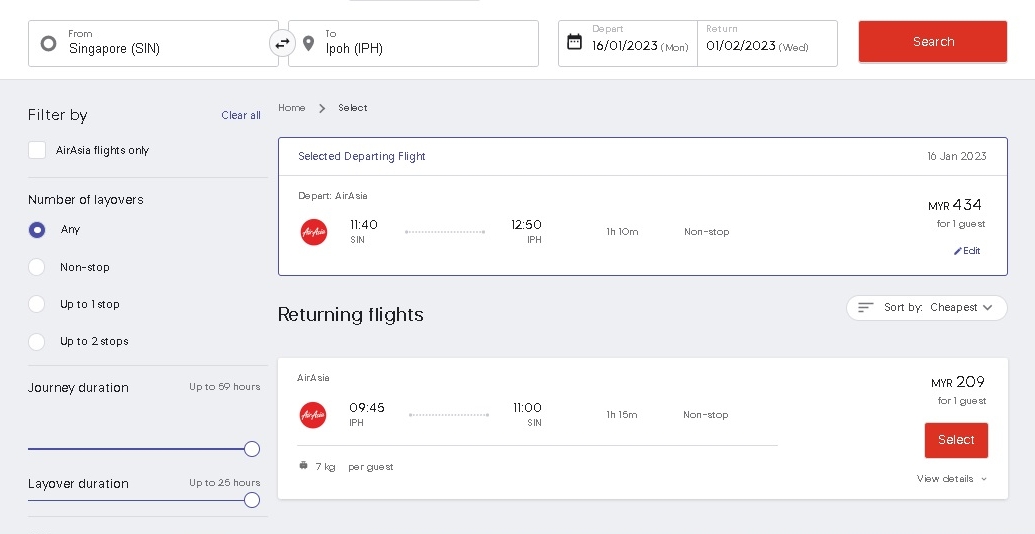
Task: Click the Select breadcrumb text
Action: coord(352,108)
